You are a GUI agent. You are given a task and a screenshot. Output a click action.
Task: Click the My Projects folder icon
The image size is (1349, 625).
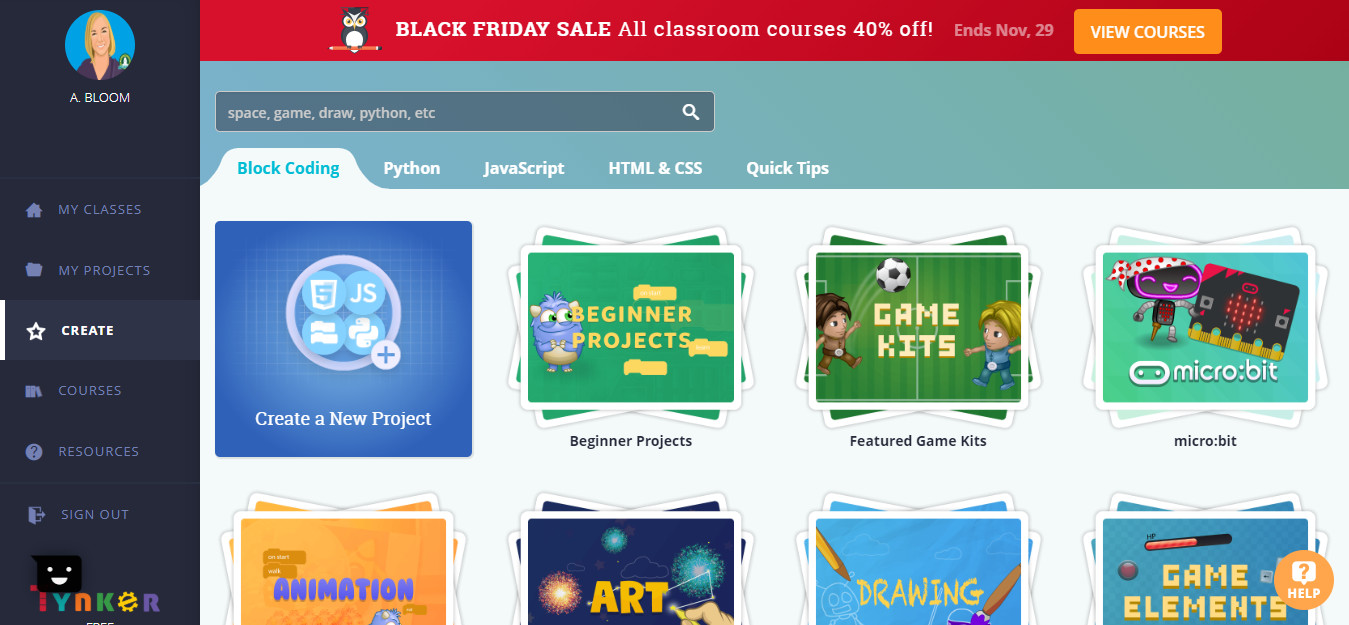34,270
